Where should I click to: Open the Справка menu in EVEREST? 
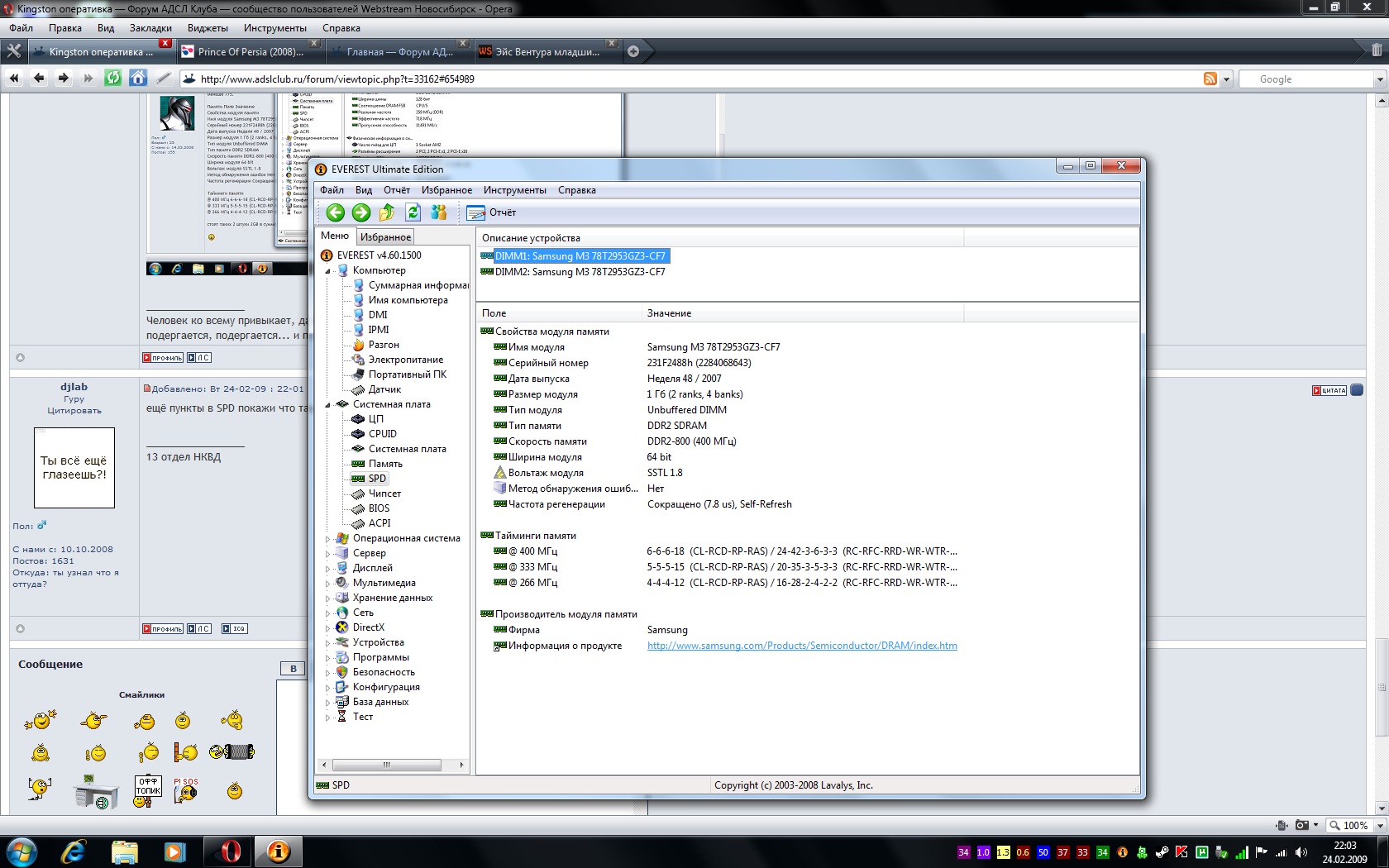click(x=577, y=190)
